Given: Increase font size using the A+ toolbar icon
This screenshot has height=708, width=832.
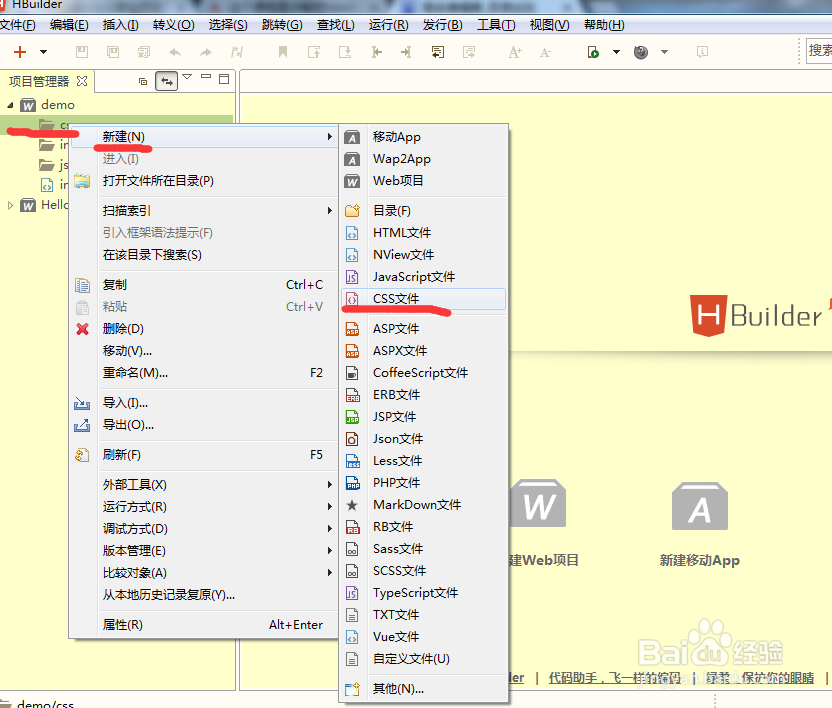Looking at the screenshot, I should coord(515,53).
